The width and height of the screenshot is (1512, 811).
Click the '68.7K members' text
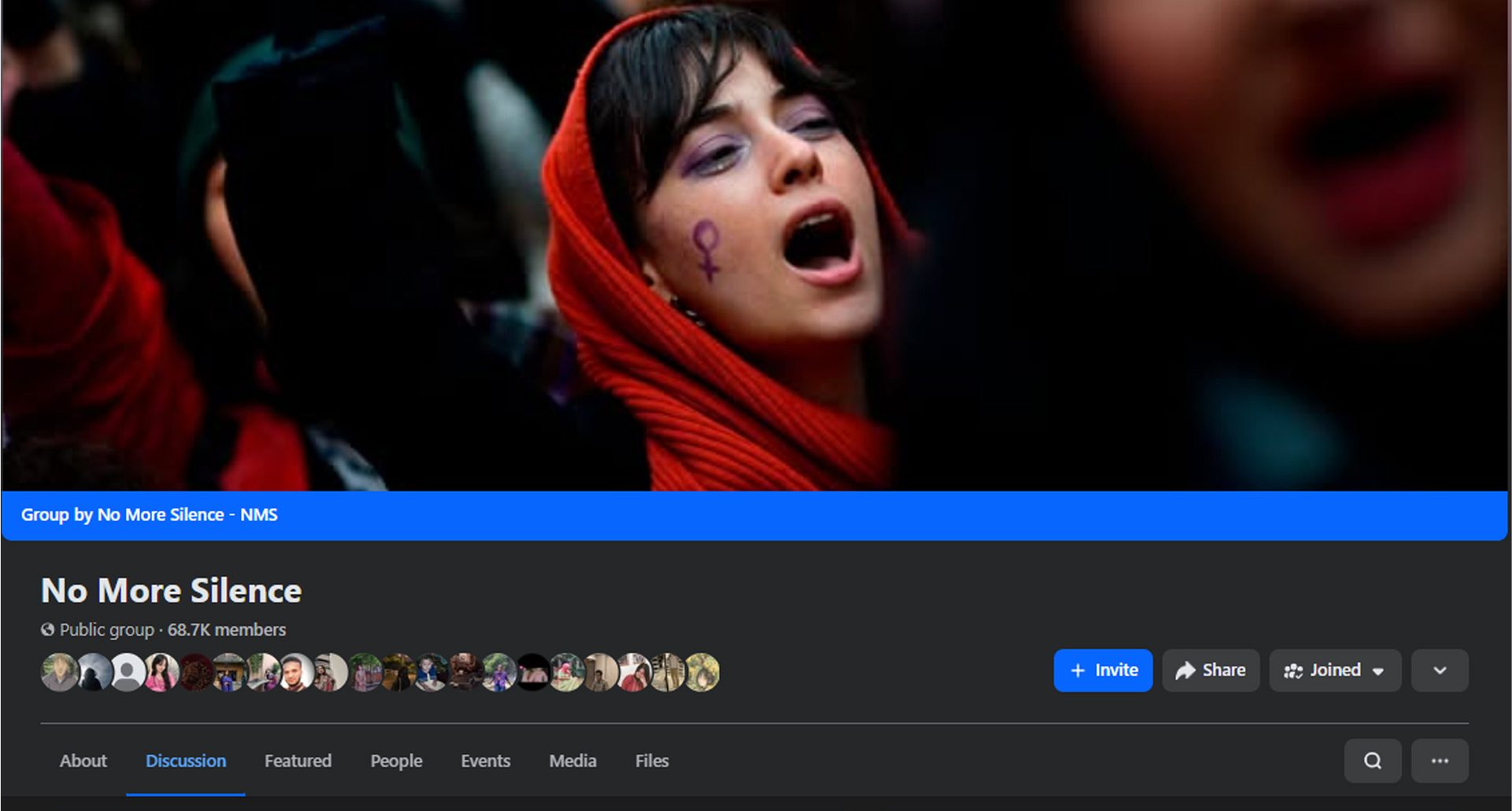point(227,630)
